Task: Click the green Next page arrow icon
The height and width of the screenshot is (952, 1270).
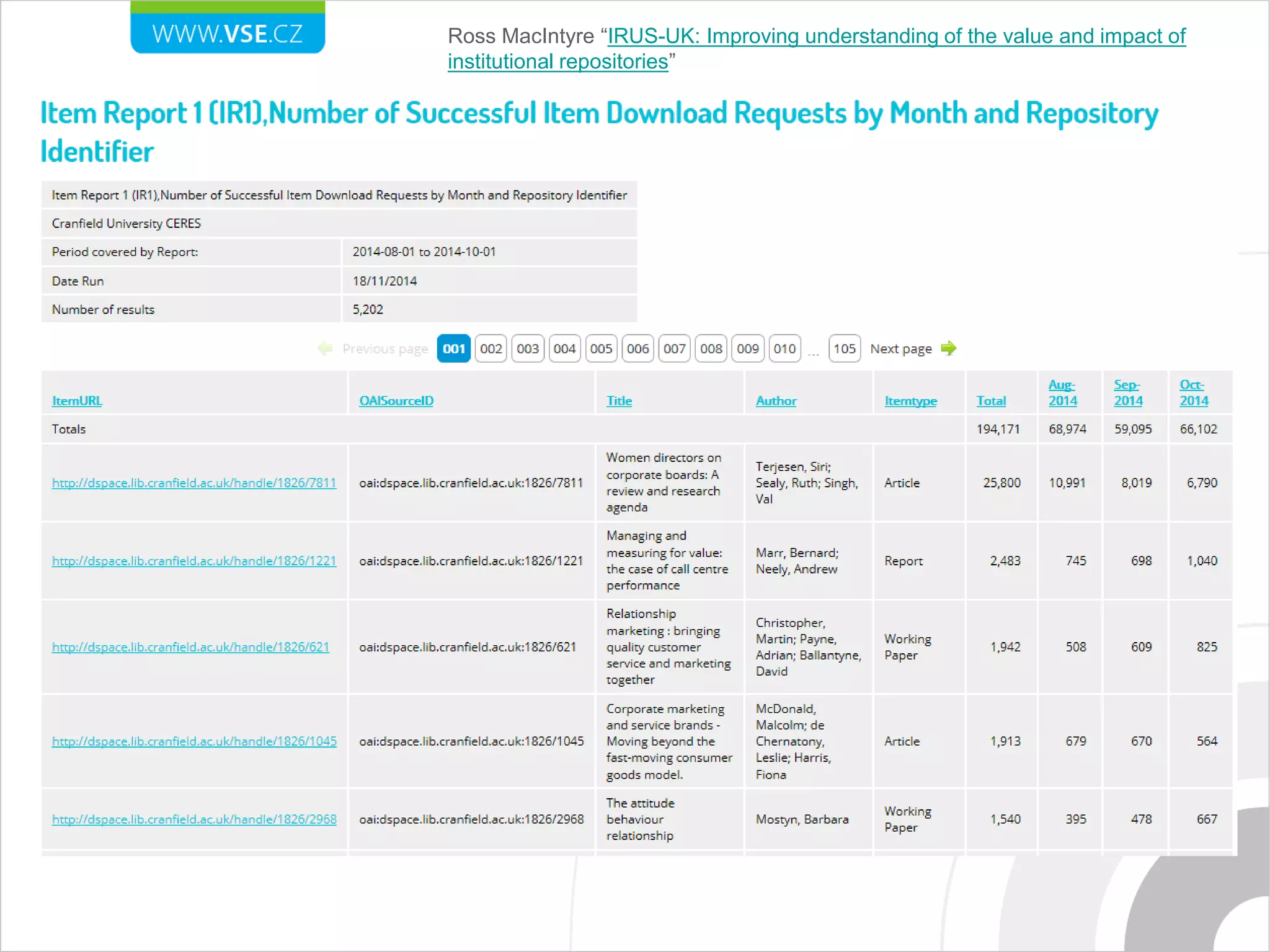Action: click(x=948, y=348)
